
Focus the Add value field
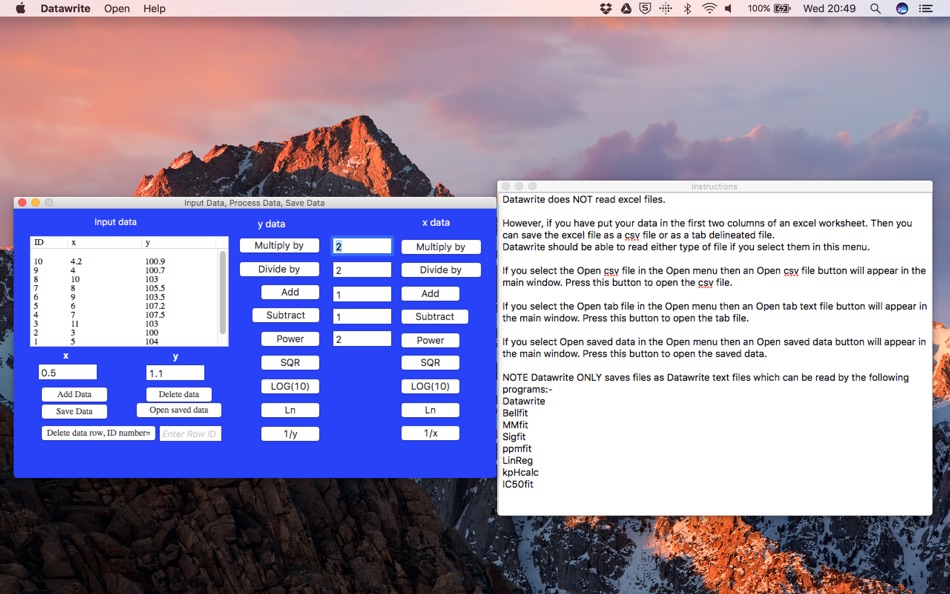pyautogui.click(x=362, y=295)
